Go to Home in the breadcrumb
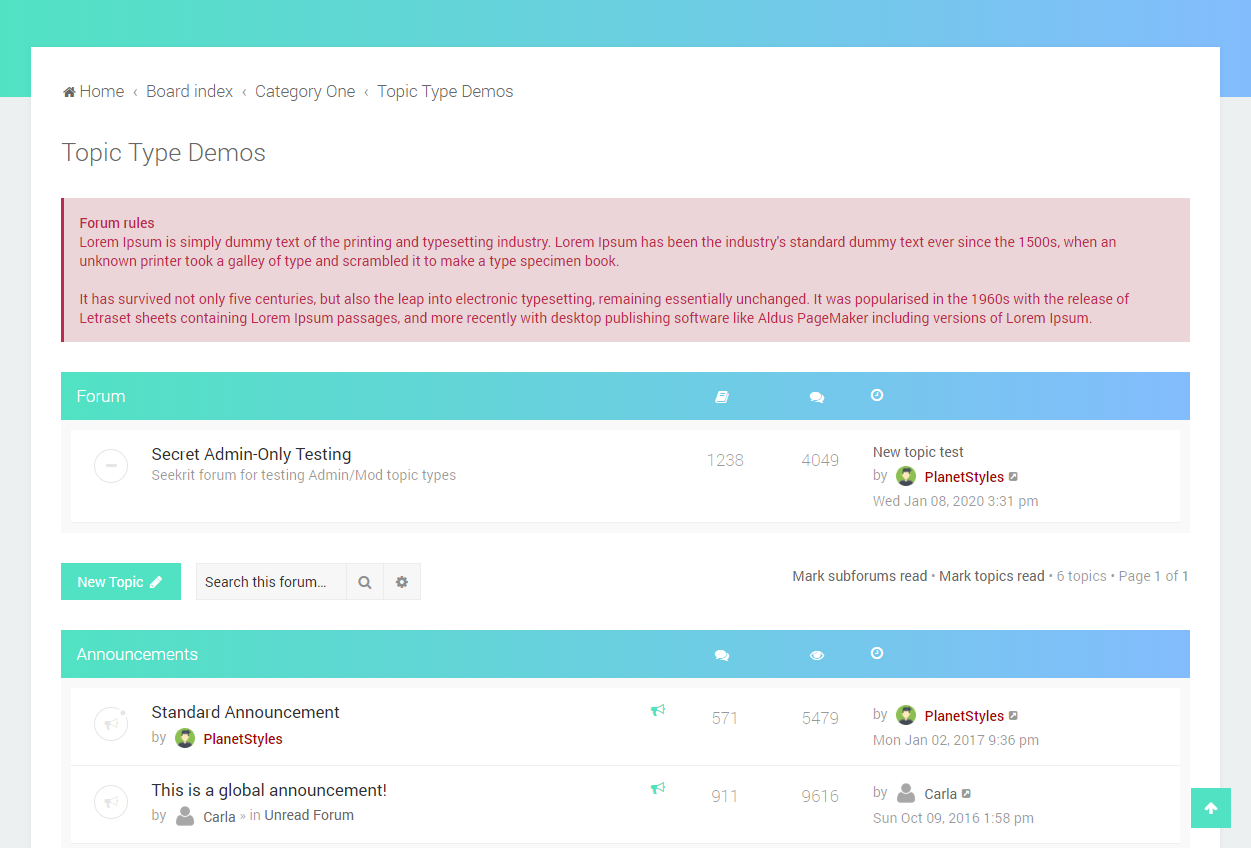This screenshot has width=1251, height=848. click(x=94, y=92)
